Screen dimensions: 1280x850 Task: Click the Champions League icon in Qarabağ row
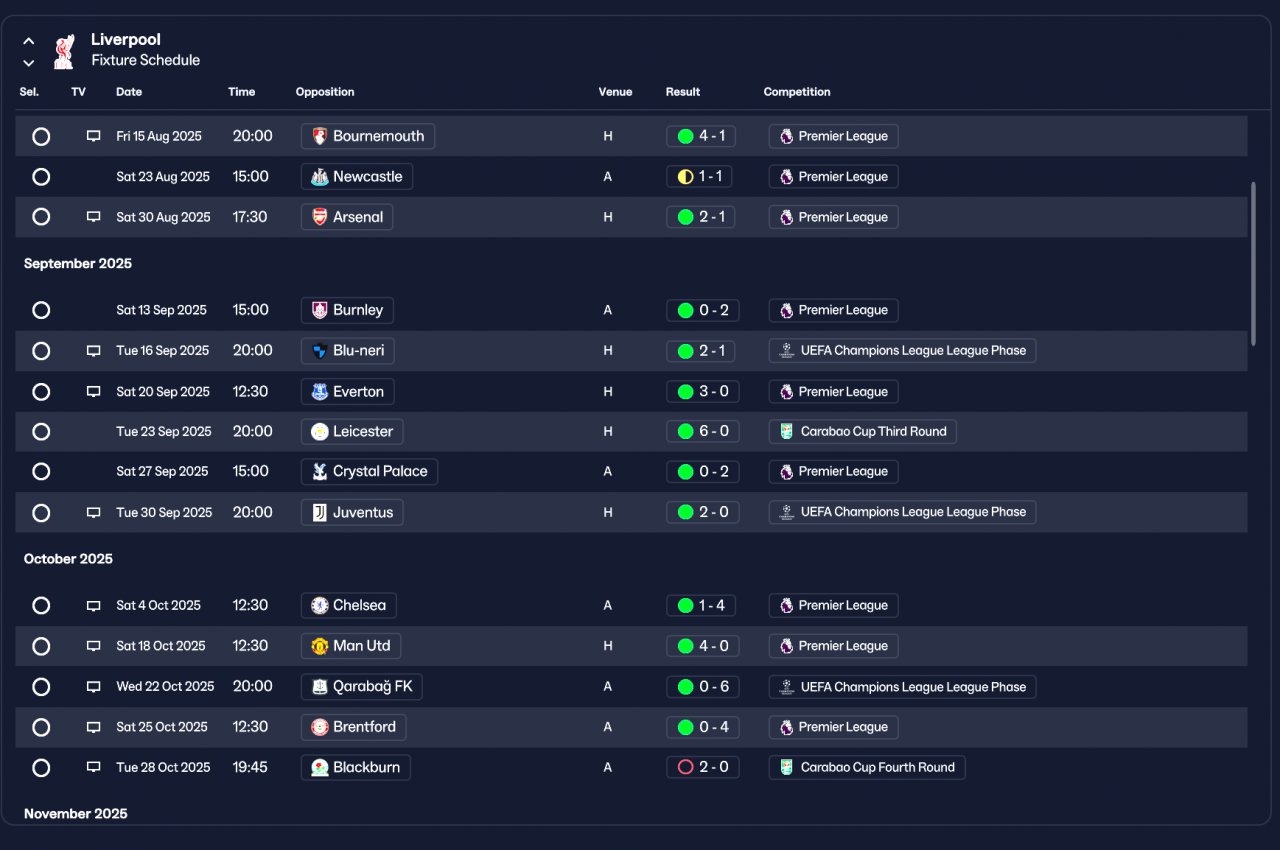pos(787,687)
